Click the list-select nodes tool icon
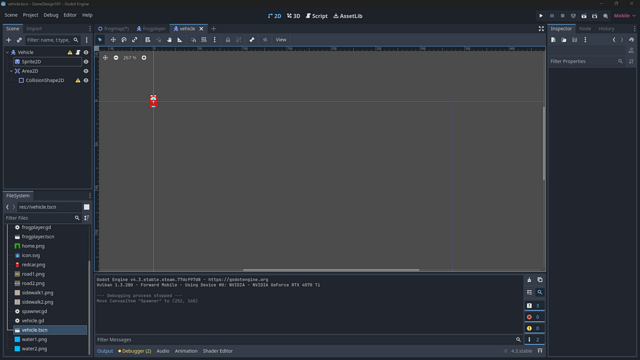 click(x=148, y=40)
